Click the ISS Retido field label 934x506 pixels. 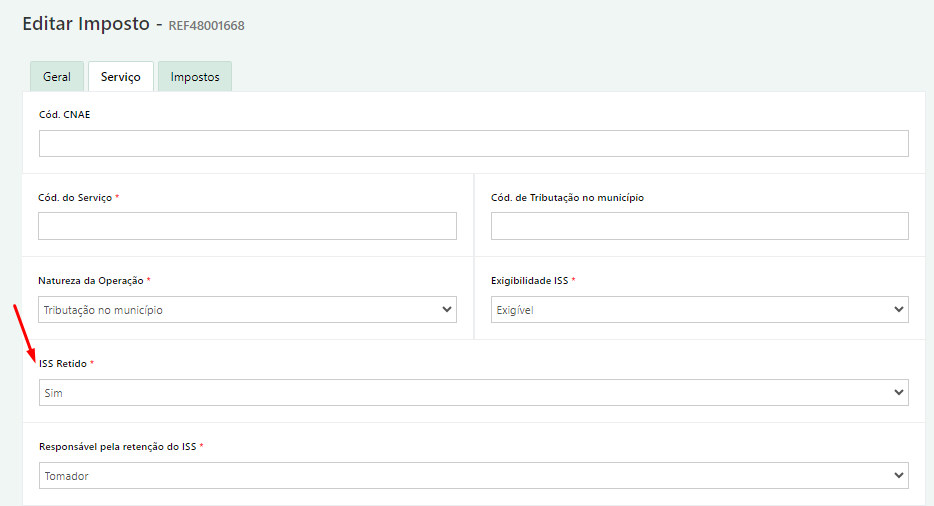click(x=63, y=364)
